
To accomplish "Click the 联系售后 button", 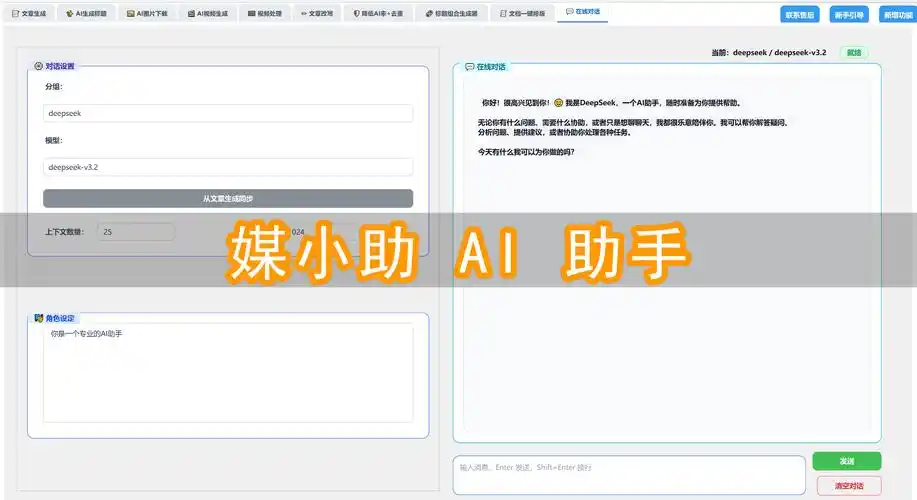I will tap(799, 15).
